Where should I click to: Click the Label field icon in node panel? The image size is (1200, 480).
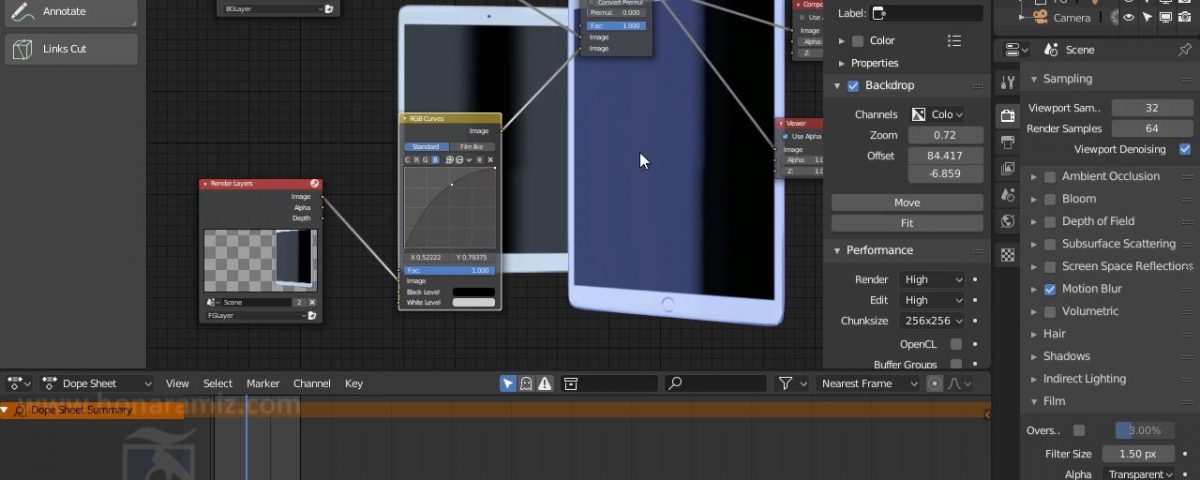879,13
